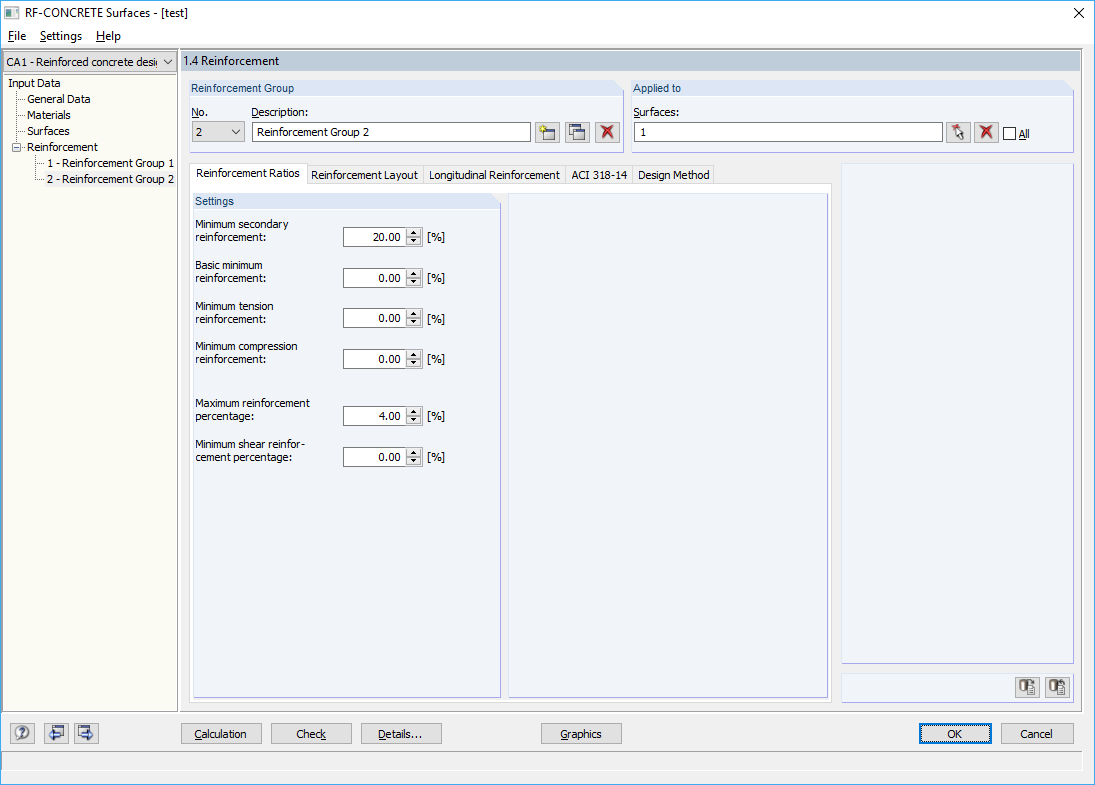Switch to the Reinforcement Layout tab

coord(364,174)
